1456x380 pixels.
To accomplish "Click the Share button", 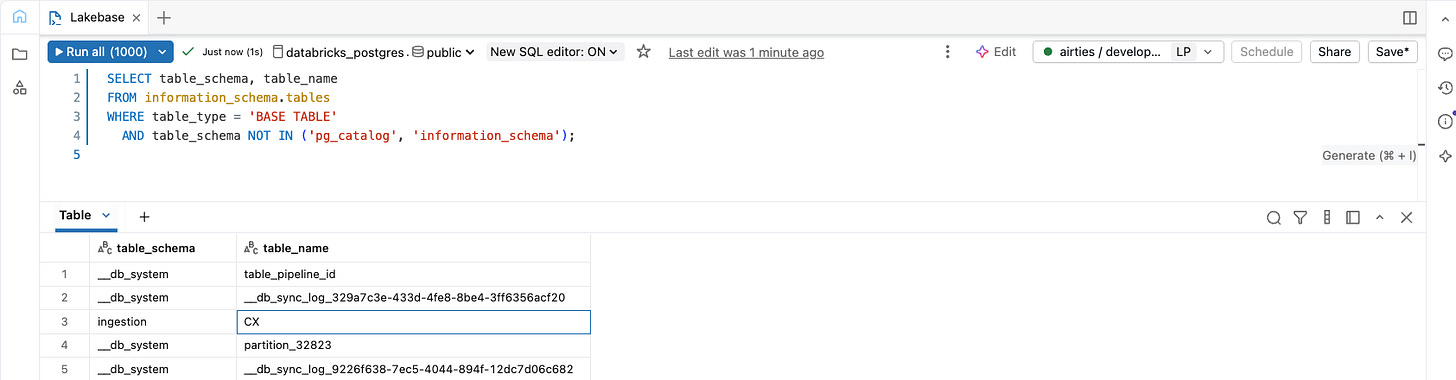I will click(1335, 52).
